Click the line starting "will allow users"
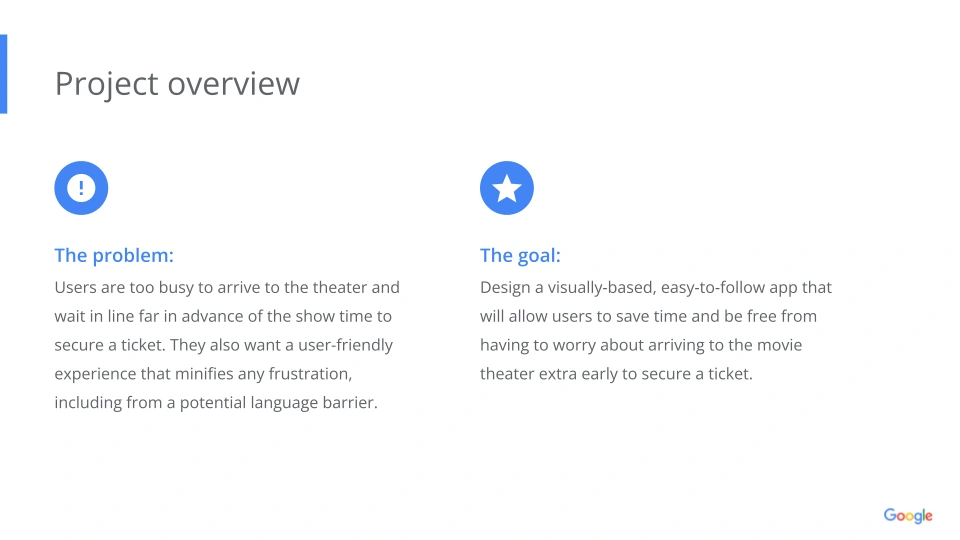The height and width of the screenshot is (540, 960). (648, 317)
